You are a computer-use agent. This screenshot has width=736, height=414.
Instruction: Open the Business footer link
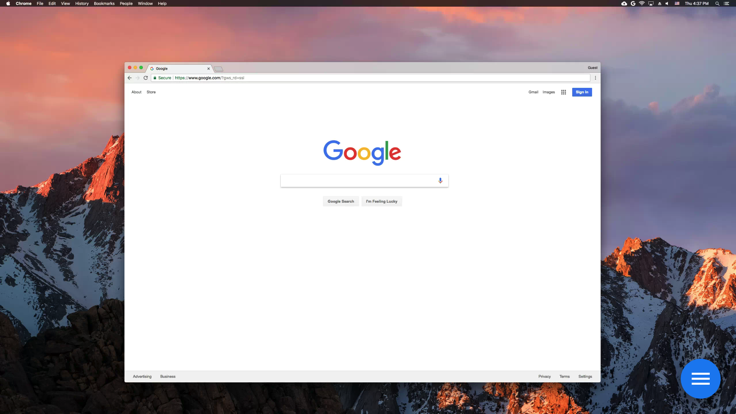[x=168, y=376]
